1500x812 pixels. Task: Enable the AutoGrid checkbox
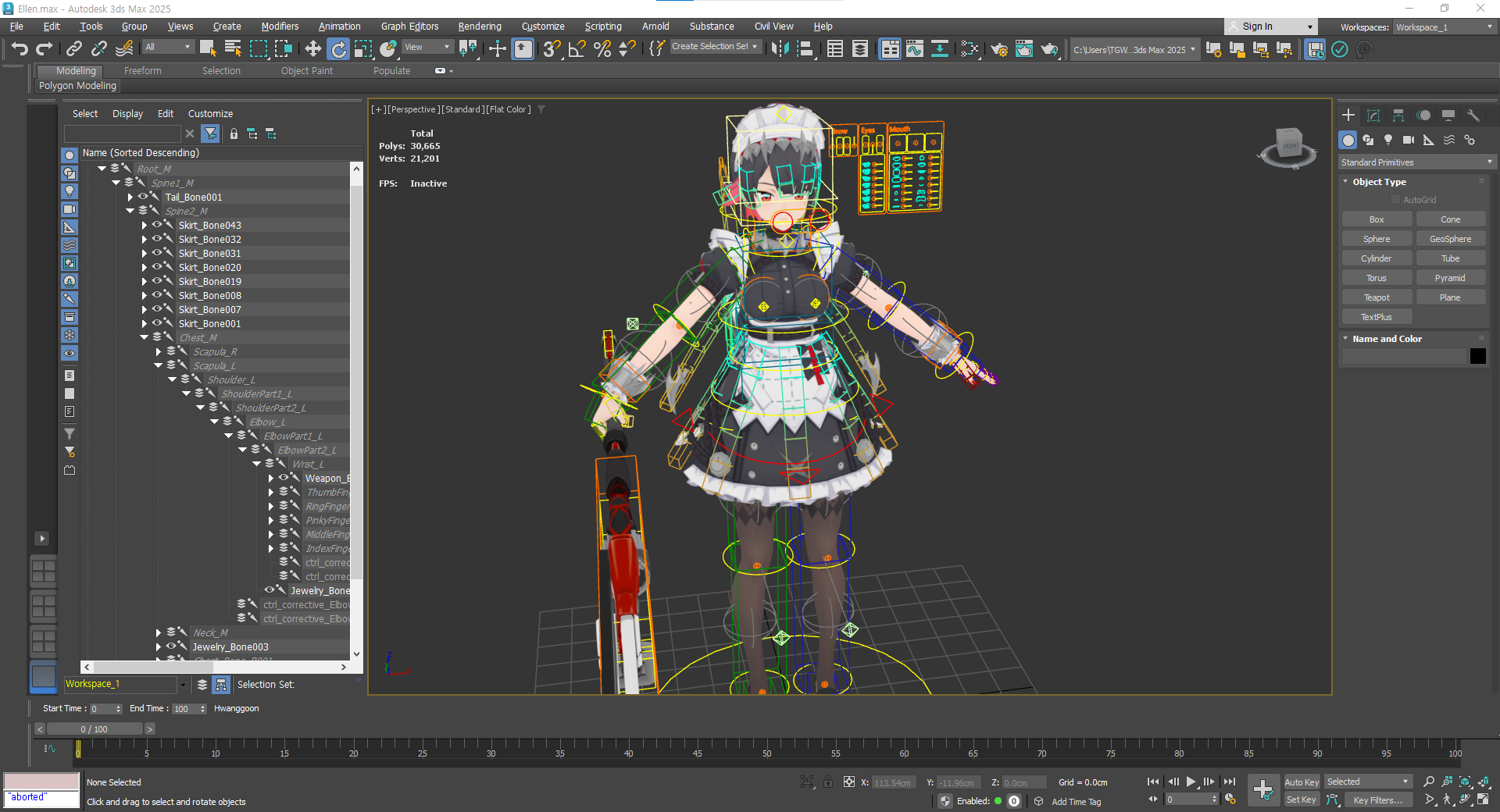pos(1395,200)
